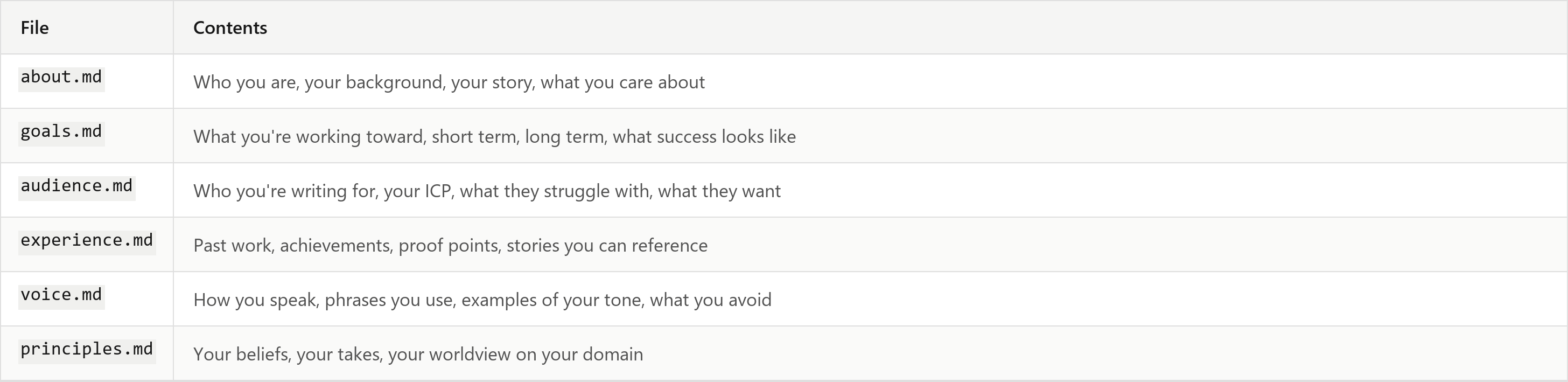Click the 'Your beliefs, your takes' description
This screenshot has width=1568, height=382.
[x=418, y=355]
